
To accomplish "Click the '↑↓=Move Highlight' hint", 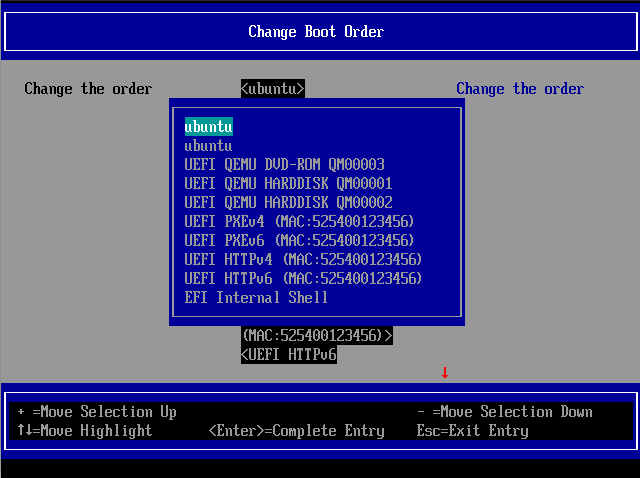I will click(x=84, y=430).
